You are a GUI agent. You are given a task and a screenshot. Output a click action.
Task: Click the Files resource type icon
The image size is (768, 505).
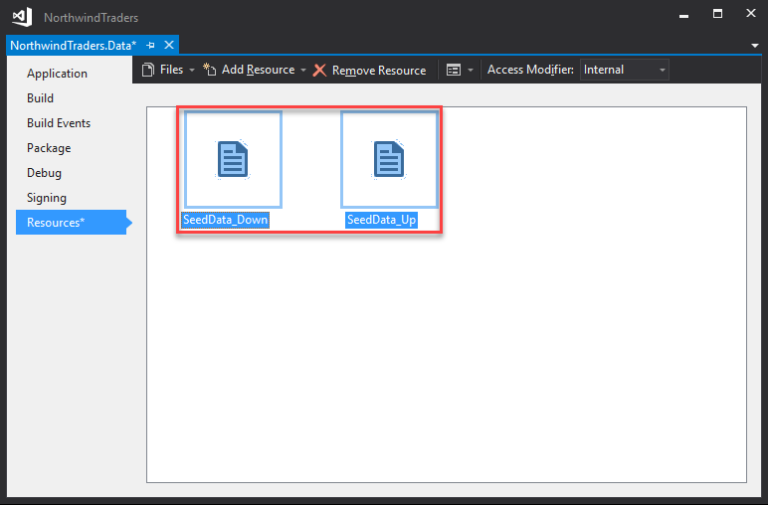click(148, 70)
